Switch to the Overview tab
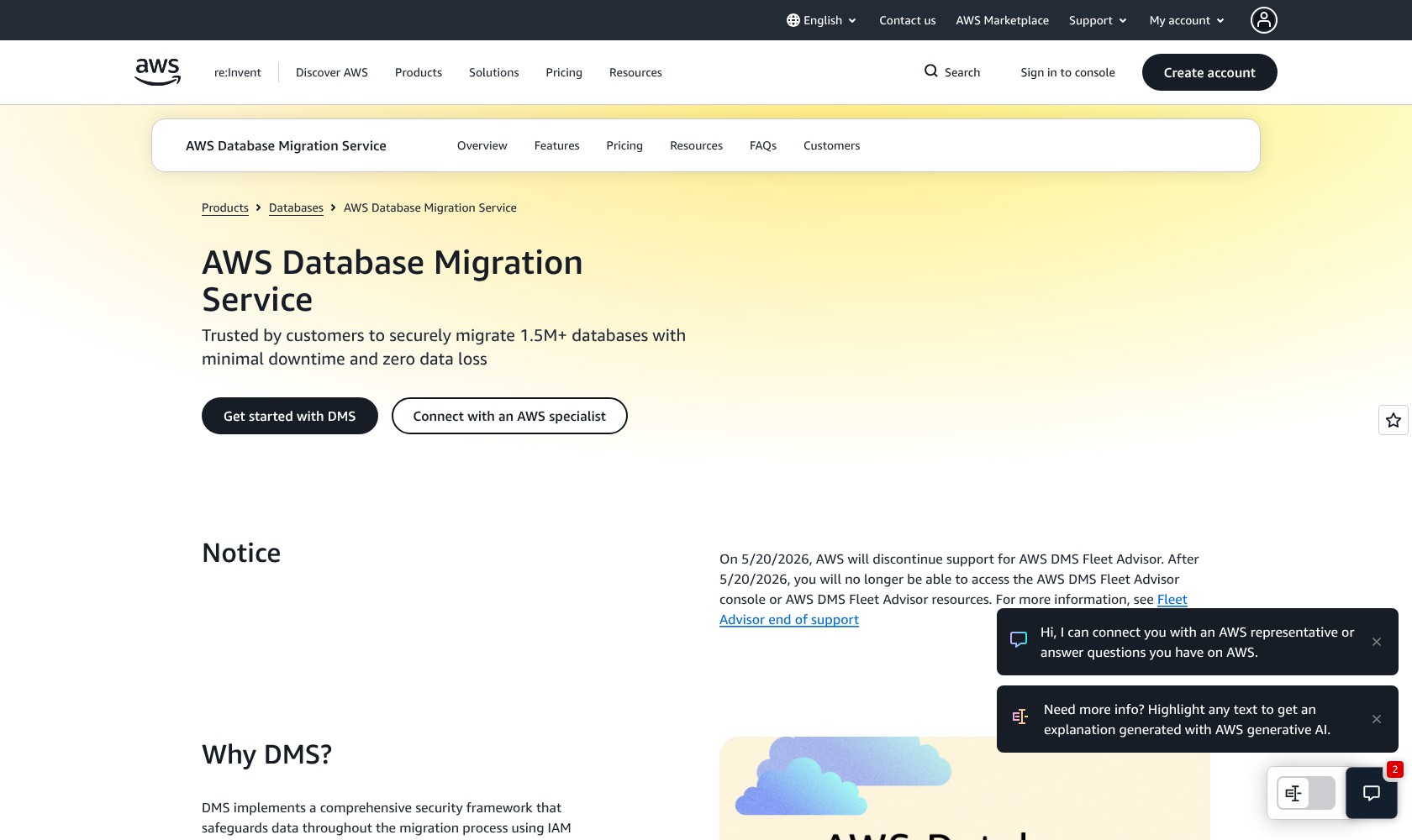The image size is (1412, 840). point(482,145)
